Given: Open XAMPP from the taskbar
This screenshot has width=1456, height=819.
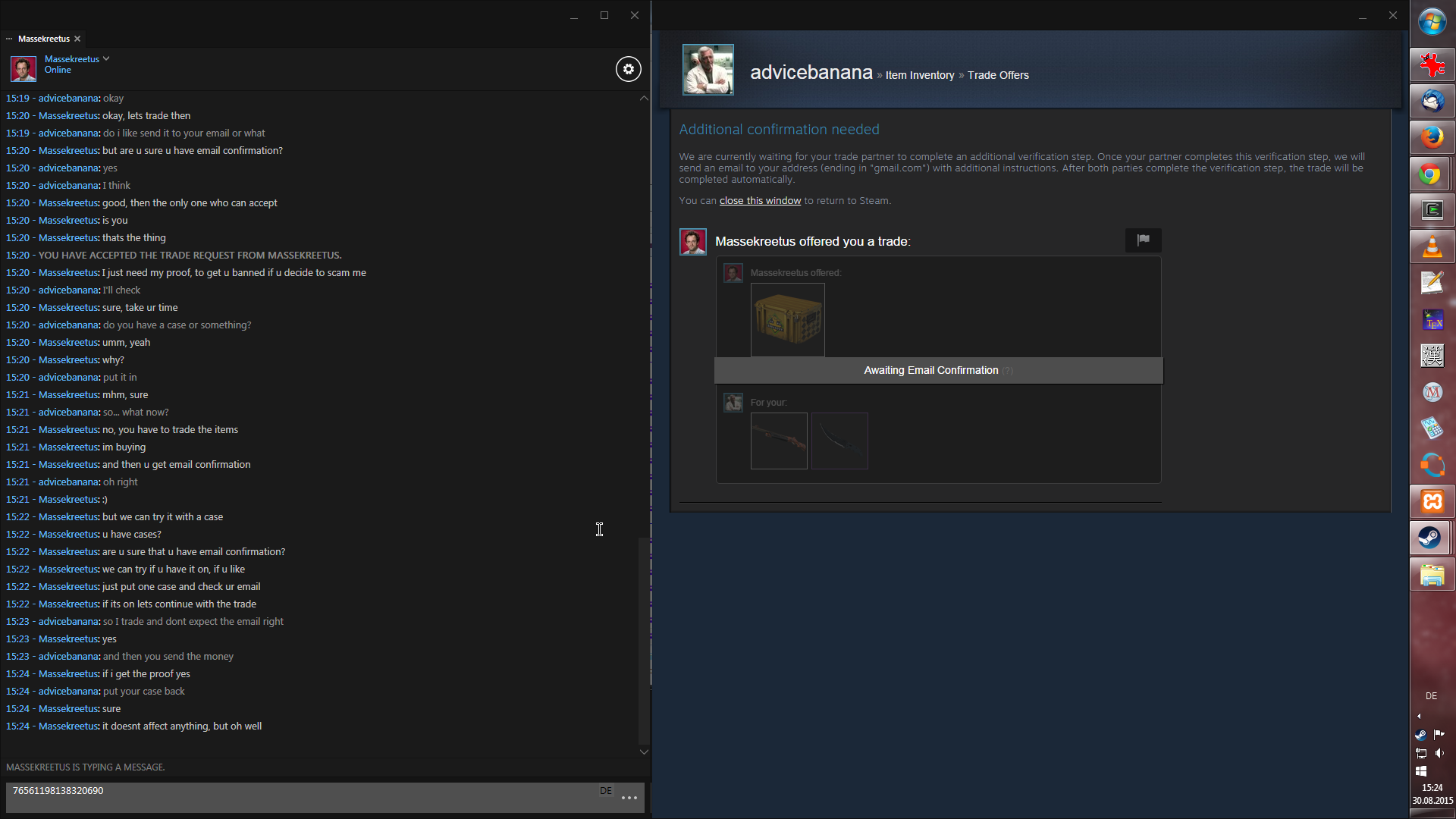Looking at the screenshot, I should [1432, 501].
